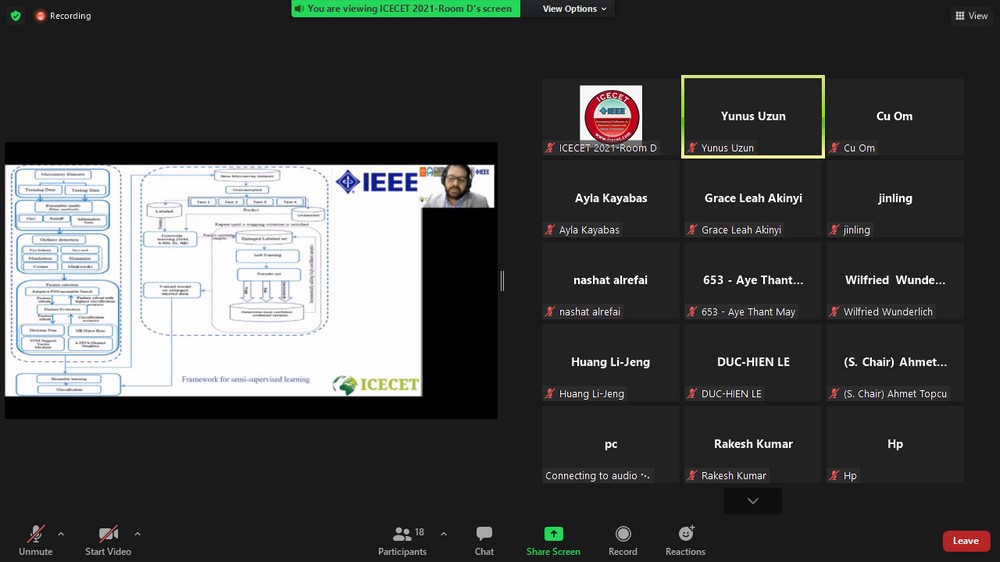Expand audio options arrow beside Unmute
The width and height of the screenshot is (1000, 562).
click(61, 534)
